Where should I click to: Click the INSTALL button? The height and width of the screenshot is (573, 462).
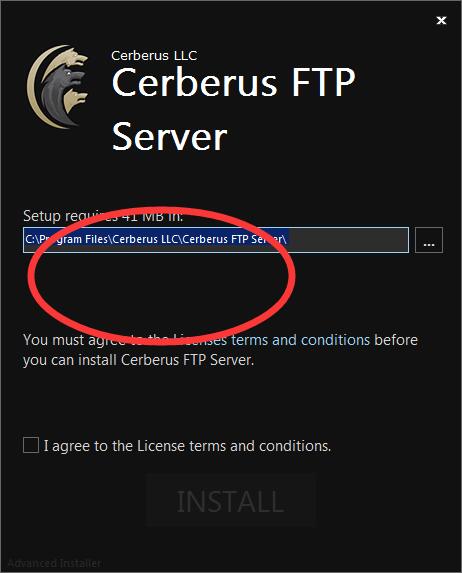(x=231, y=500)
